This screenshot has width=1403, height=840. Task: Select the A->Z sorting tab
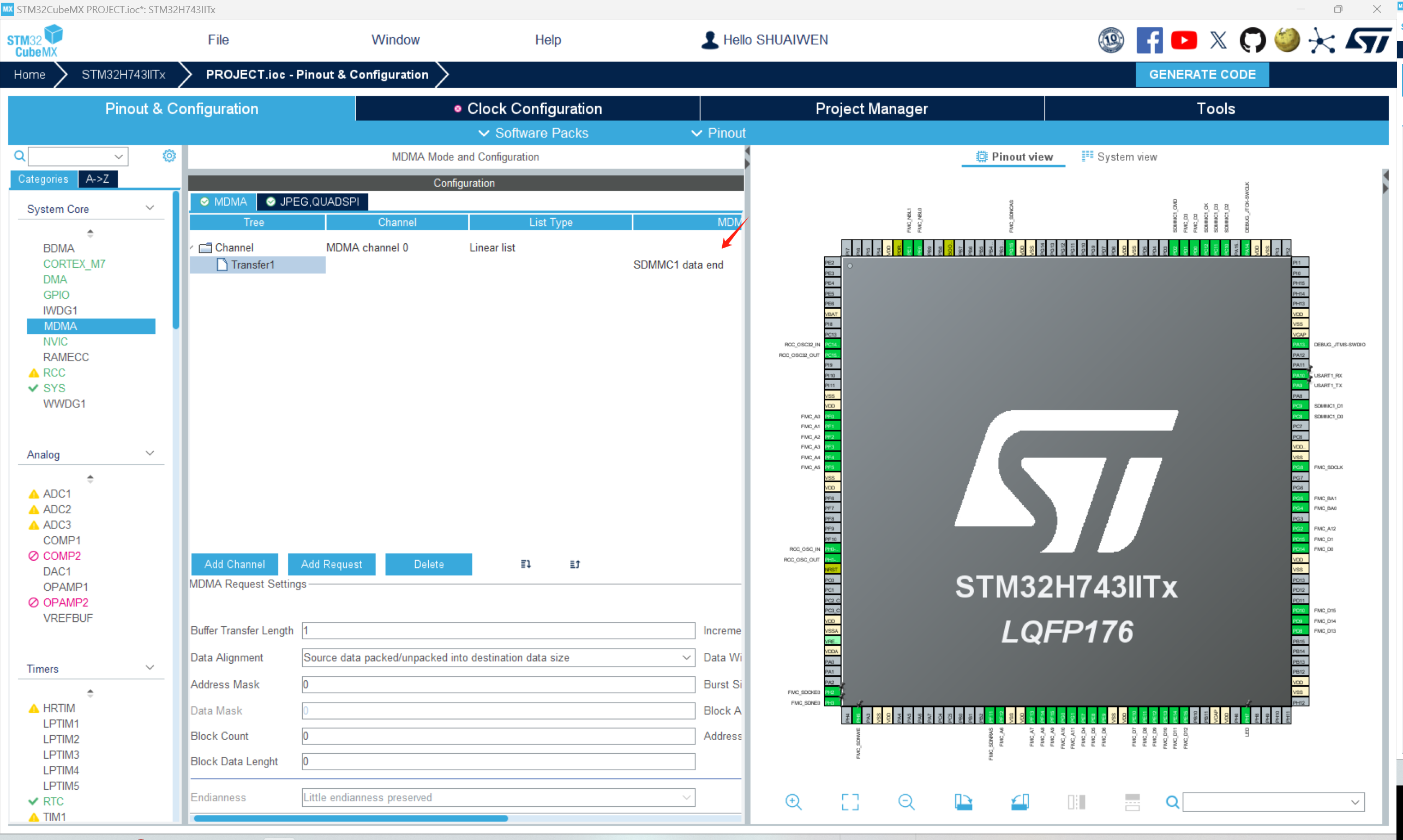(x=97, y=179)
